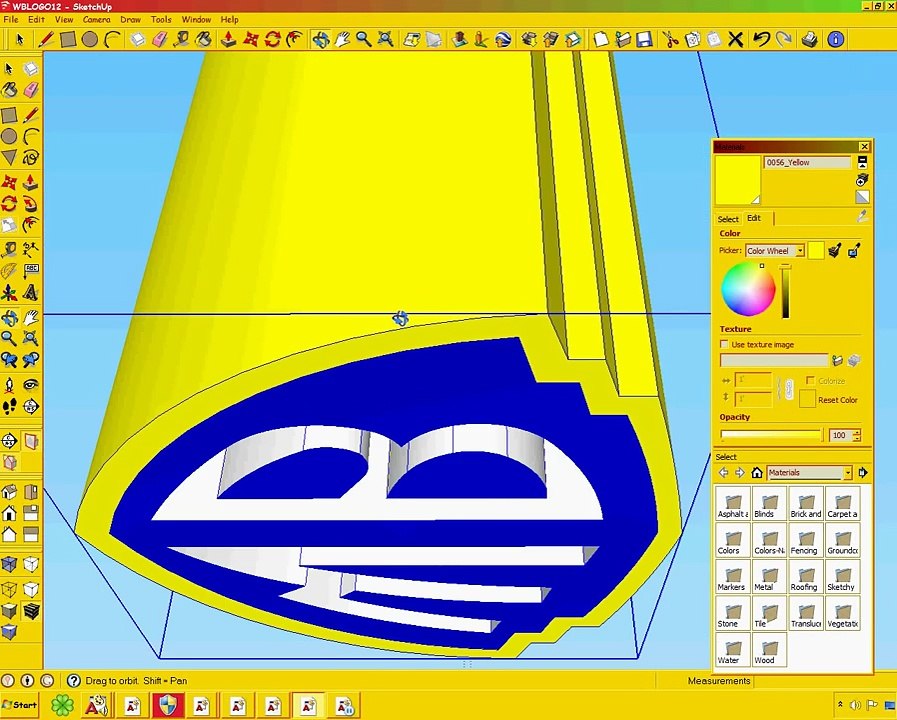This screenshot has width=897, height=720.
Task: Click Zoom Extents in top toolbar
Action: (386, 39)
